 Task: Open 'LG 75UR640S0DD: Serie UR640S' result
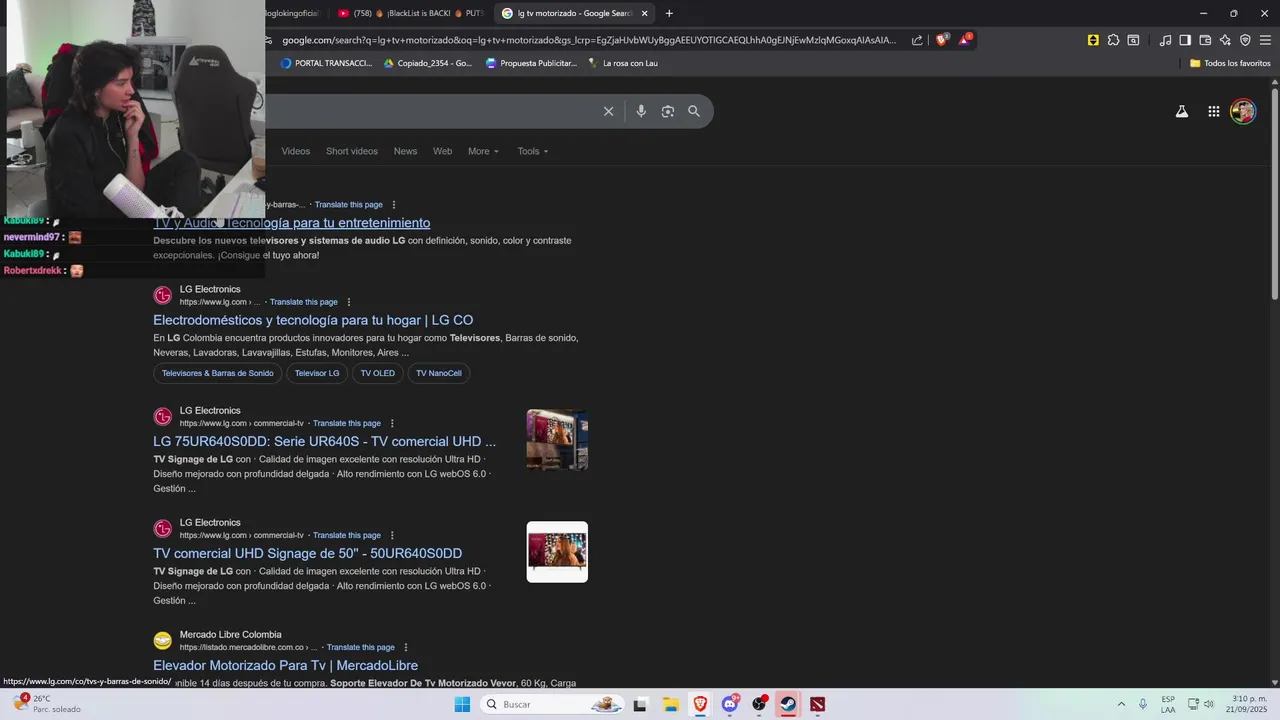(324, 441)
